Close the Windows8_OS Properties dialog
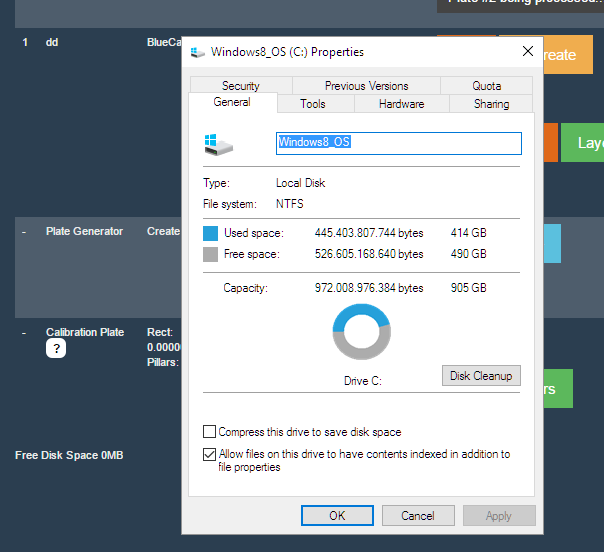 pyautogui.click(x=528, y=51)
